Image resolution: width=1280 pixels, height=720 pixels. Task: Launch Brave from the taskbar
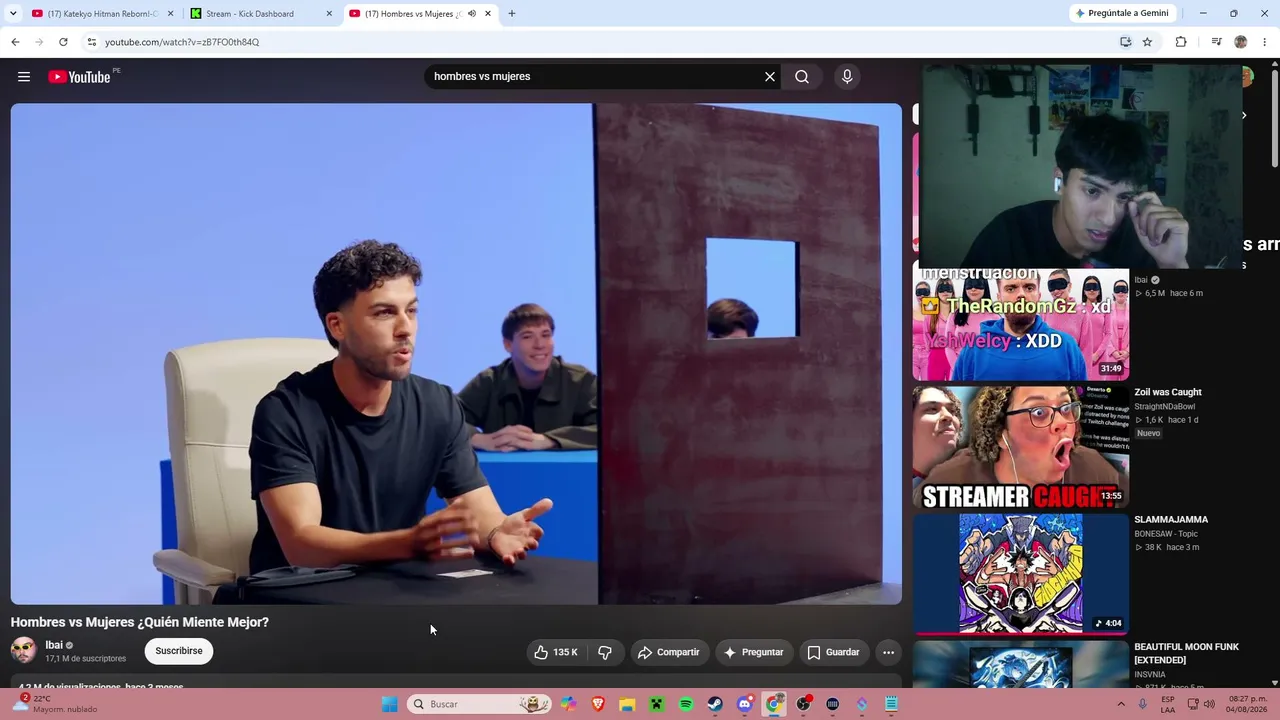(598, 704)
